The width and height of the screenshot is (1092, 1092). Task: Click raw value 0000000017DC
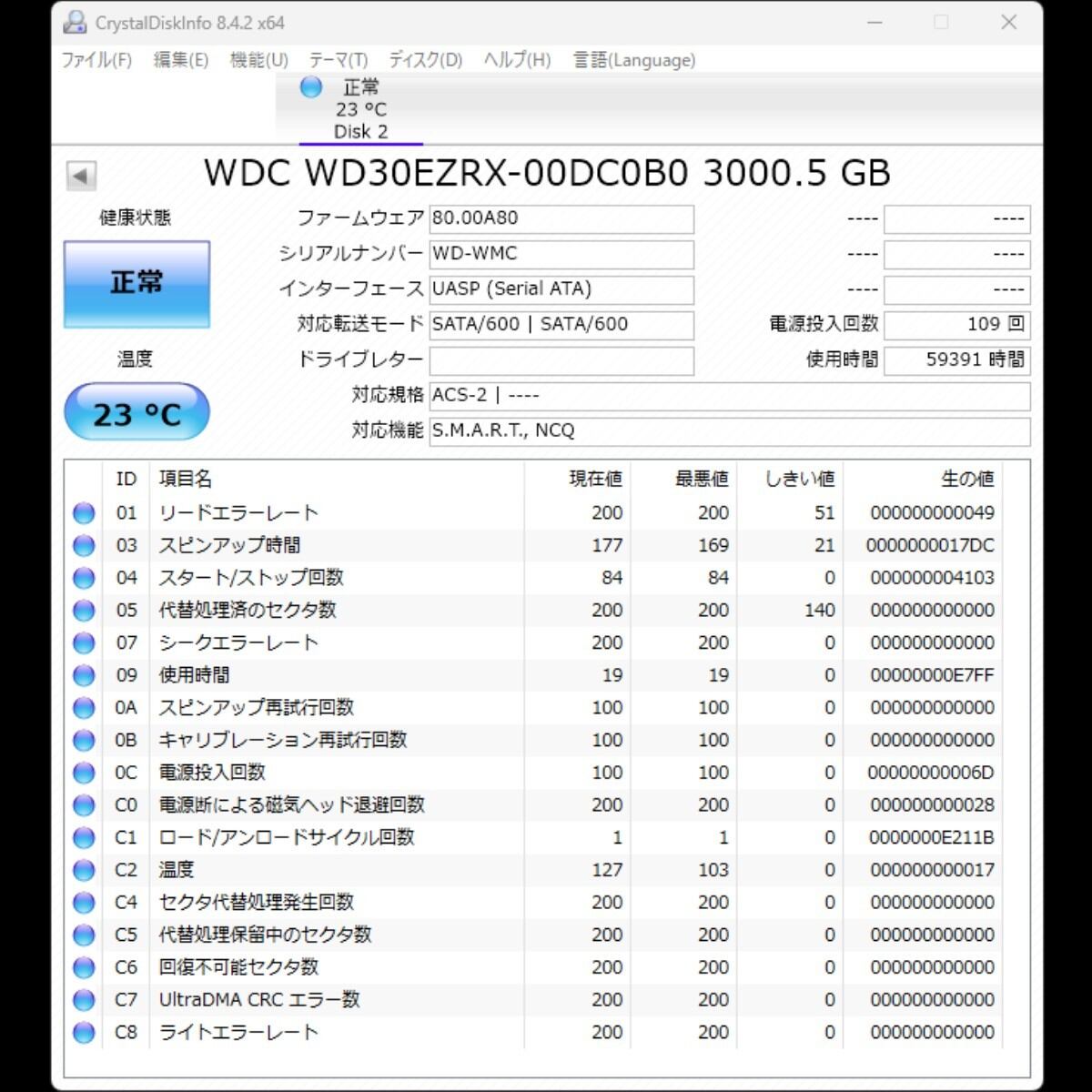930,546
